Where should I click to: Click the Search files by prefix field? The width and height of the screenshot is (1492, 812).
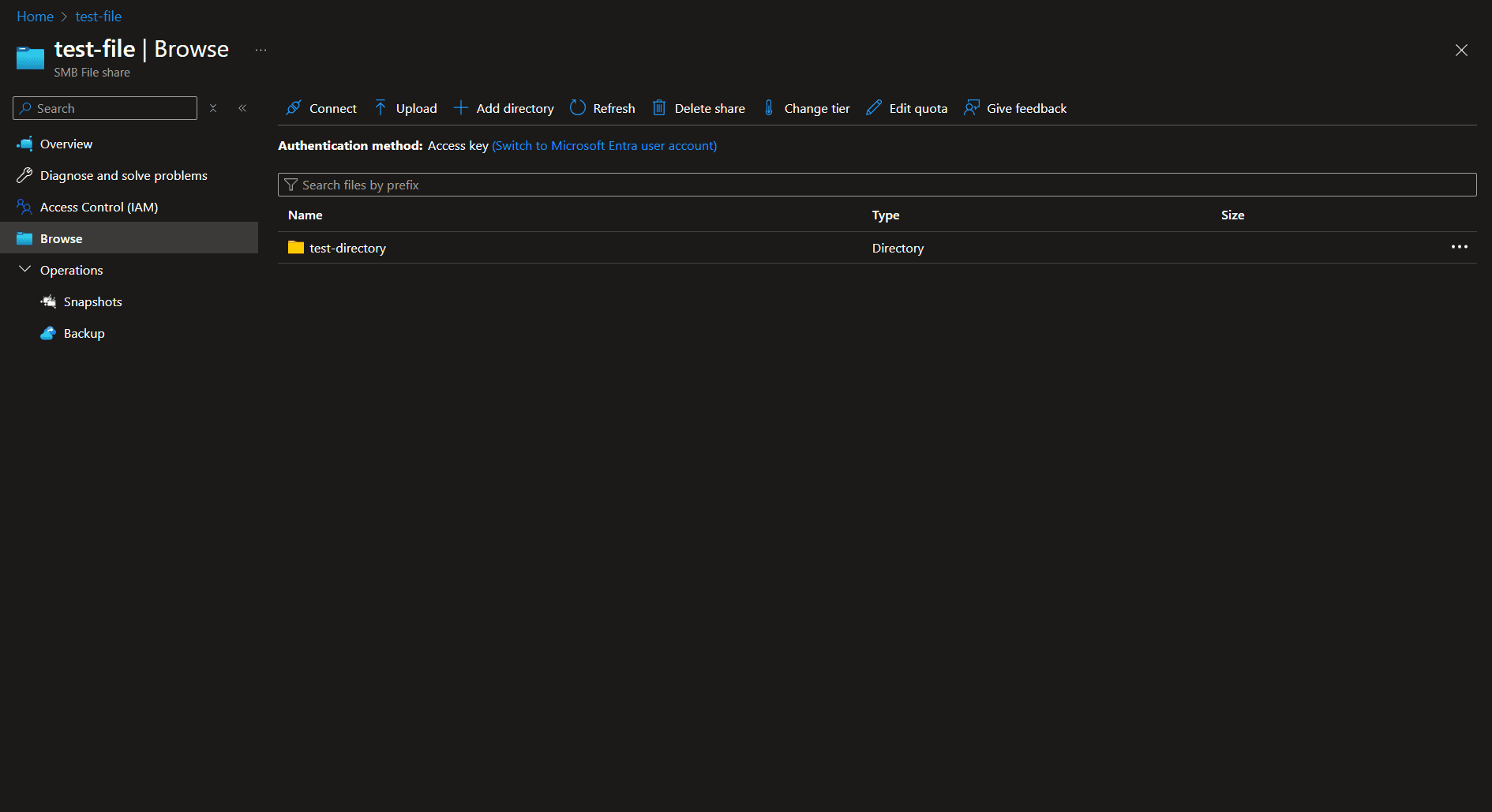coord(710,184)
